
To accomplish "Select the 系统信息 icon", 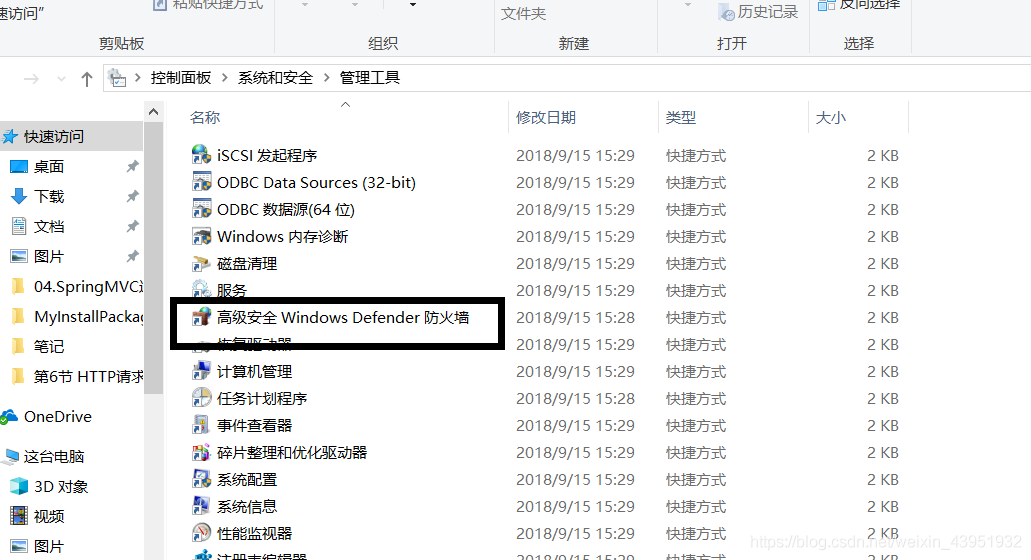I will coord(201,505).
